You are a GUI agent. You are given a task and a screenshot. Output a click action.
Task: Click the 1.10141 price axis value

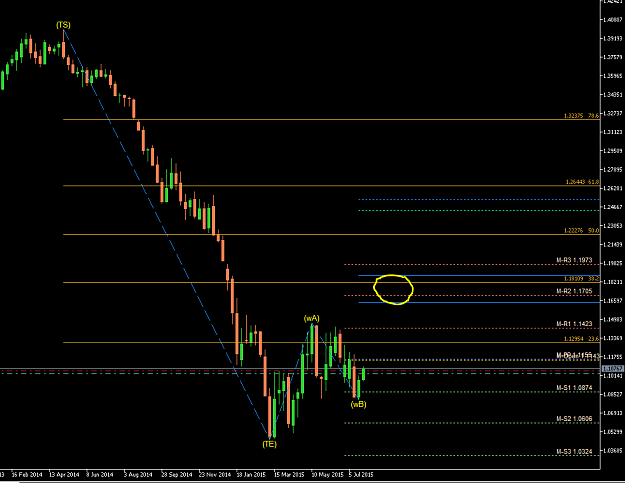pyautogui.click(x=613, y=375)
